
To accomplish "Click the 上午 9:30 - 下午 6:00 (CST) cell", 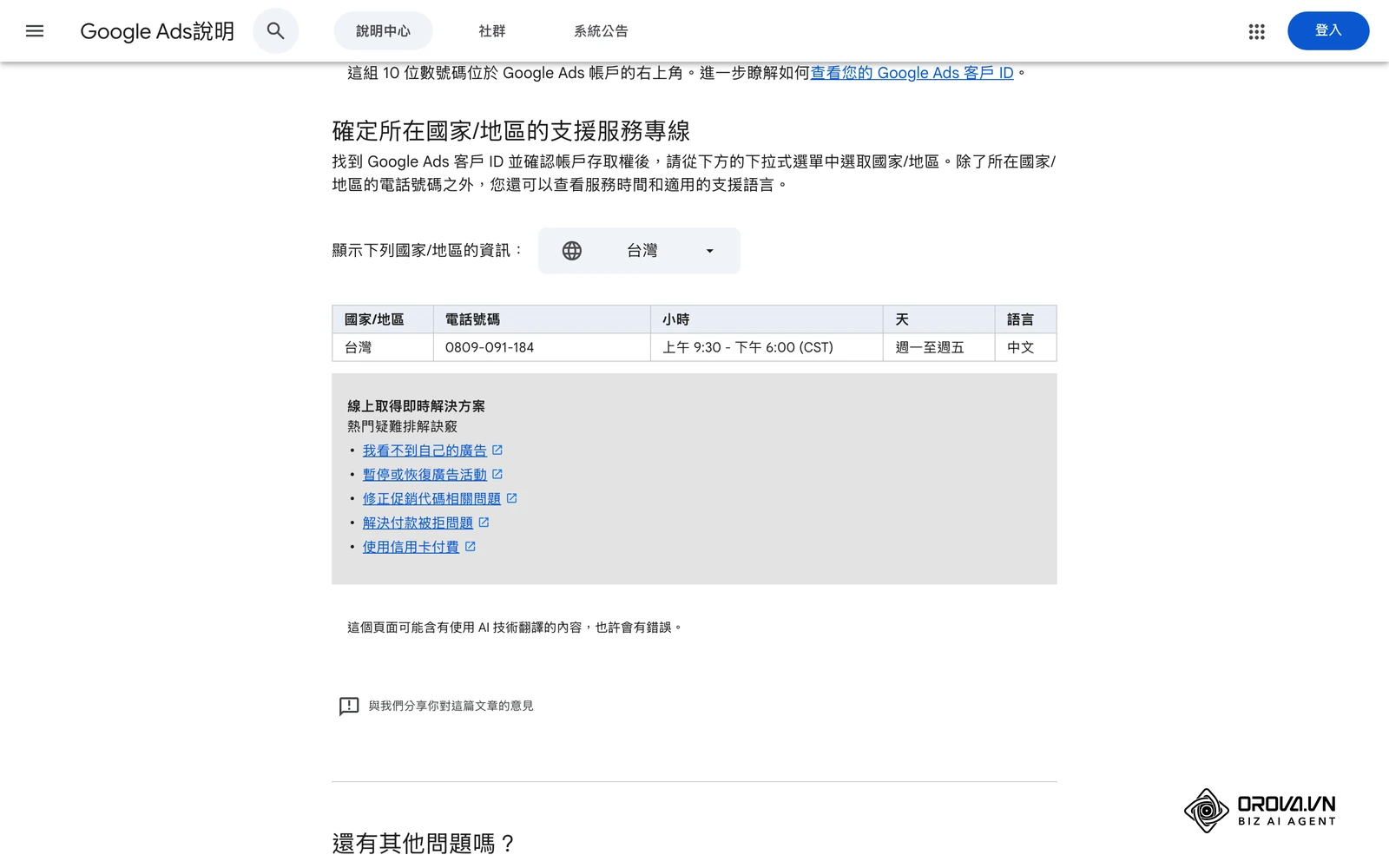I will [x=767, y=347].
